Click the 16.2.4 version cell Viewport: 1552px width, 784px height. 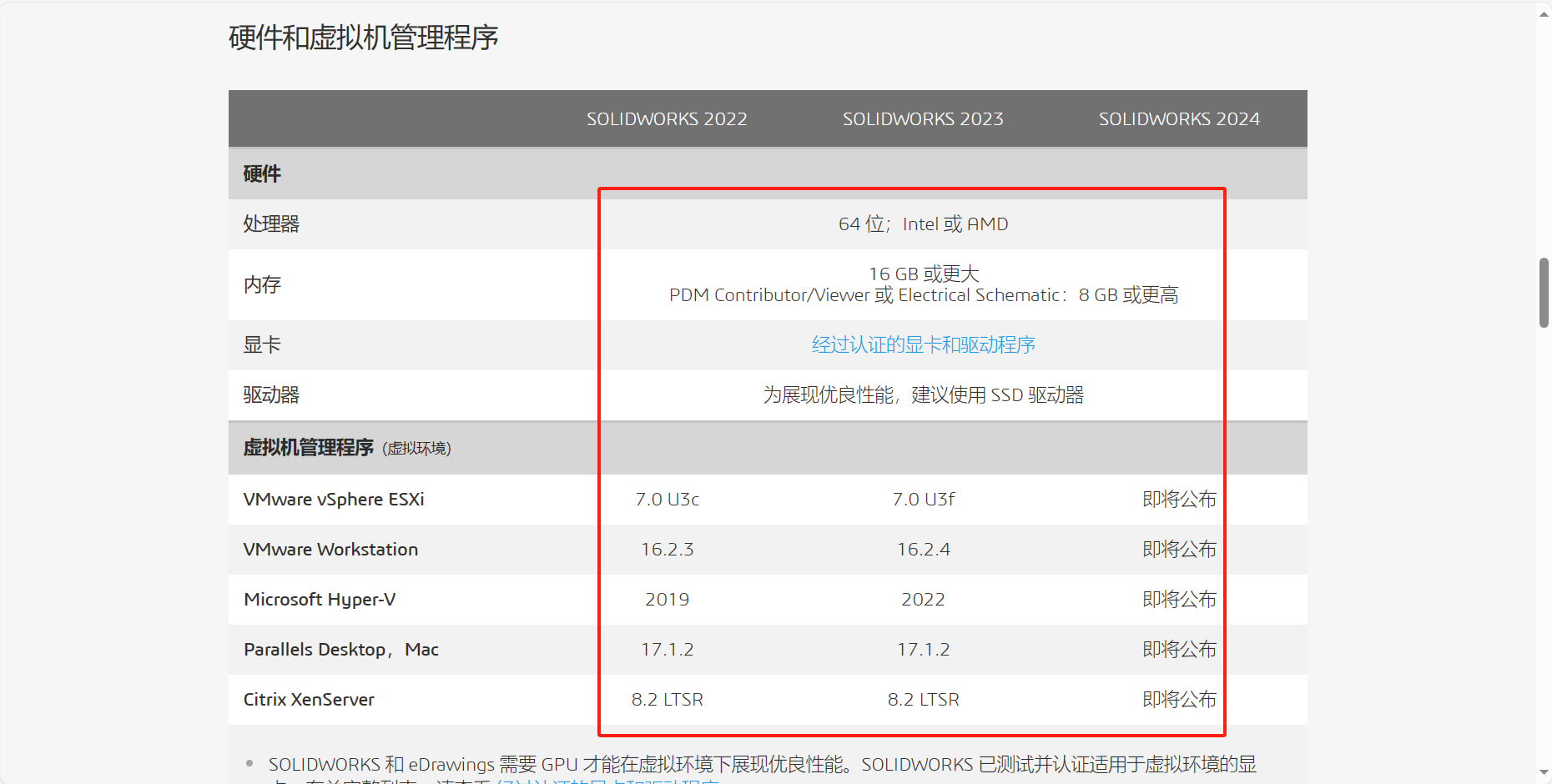[x=923, y=550]
